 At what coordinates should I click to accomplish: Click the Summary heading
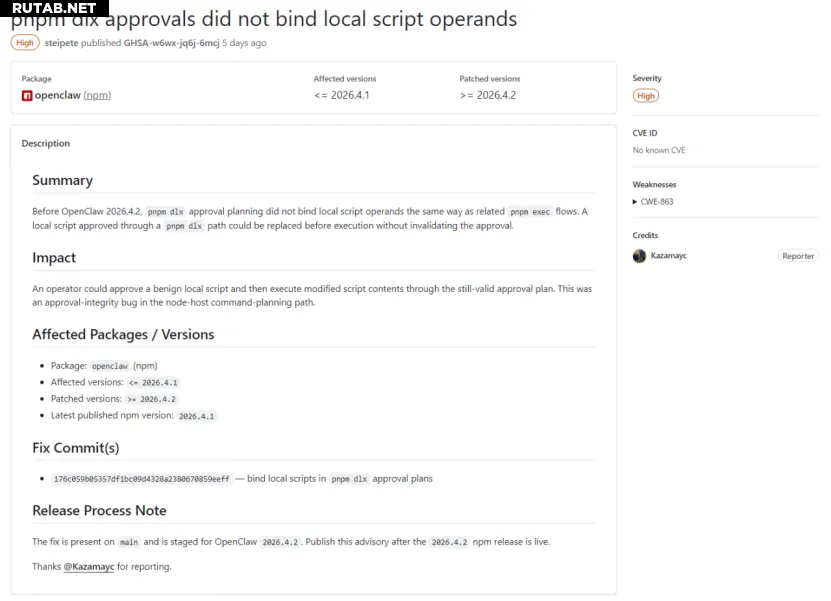coord(62,181)
